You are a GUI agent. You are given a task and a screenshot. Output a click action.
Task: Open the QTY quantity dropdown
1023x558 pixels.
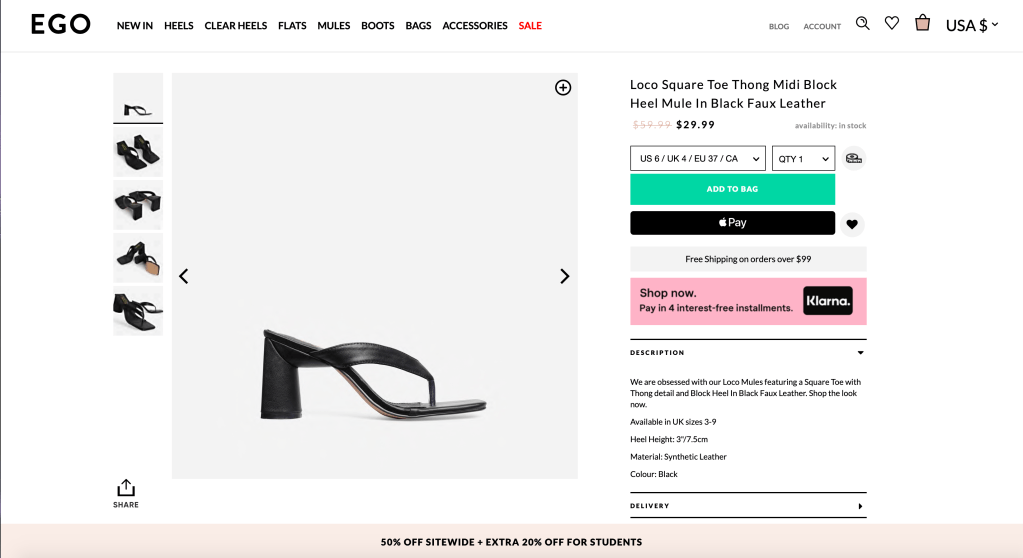803,158
